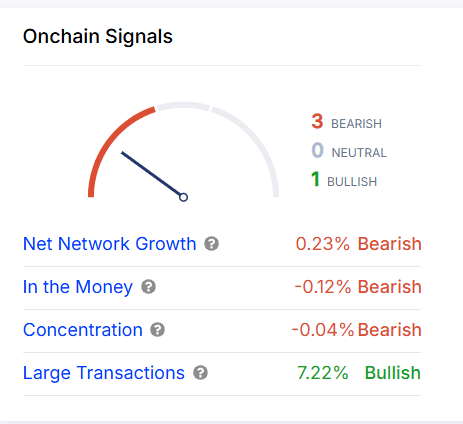Click the 7.22% Bullish value

(x=359, y=373)
